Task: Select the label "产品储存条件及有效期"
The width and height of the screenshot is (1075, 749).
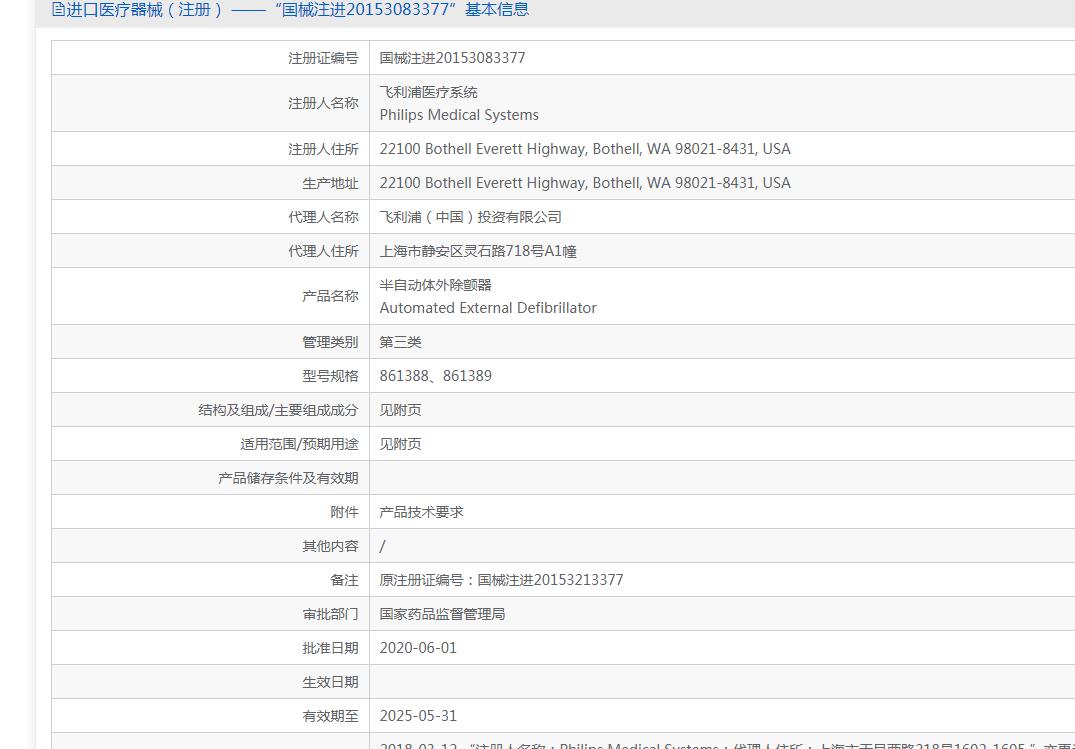Action: point(288,478)
